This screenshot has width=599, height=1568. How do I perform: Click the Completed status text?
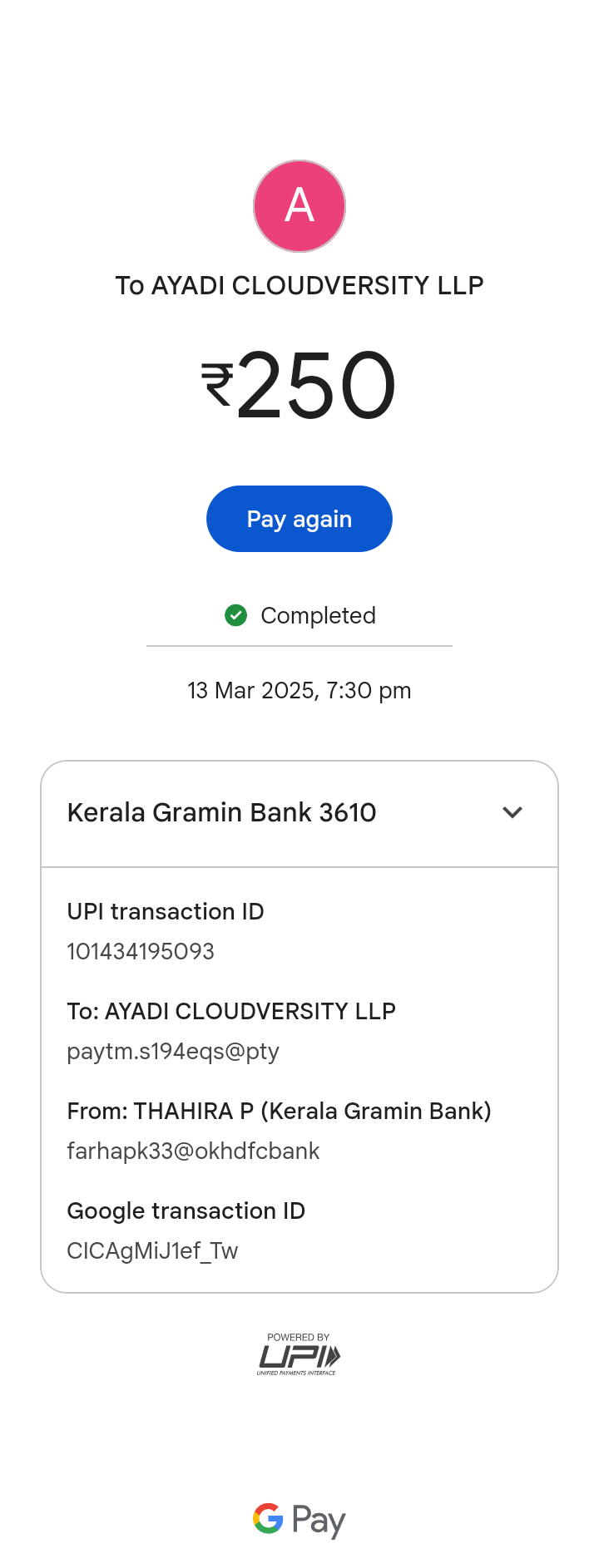click(x=318, y=615)
